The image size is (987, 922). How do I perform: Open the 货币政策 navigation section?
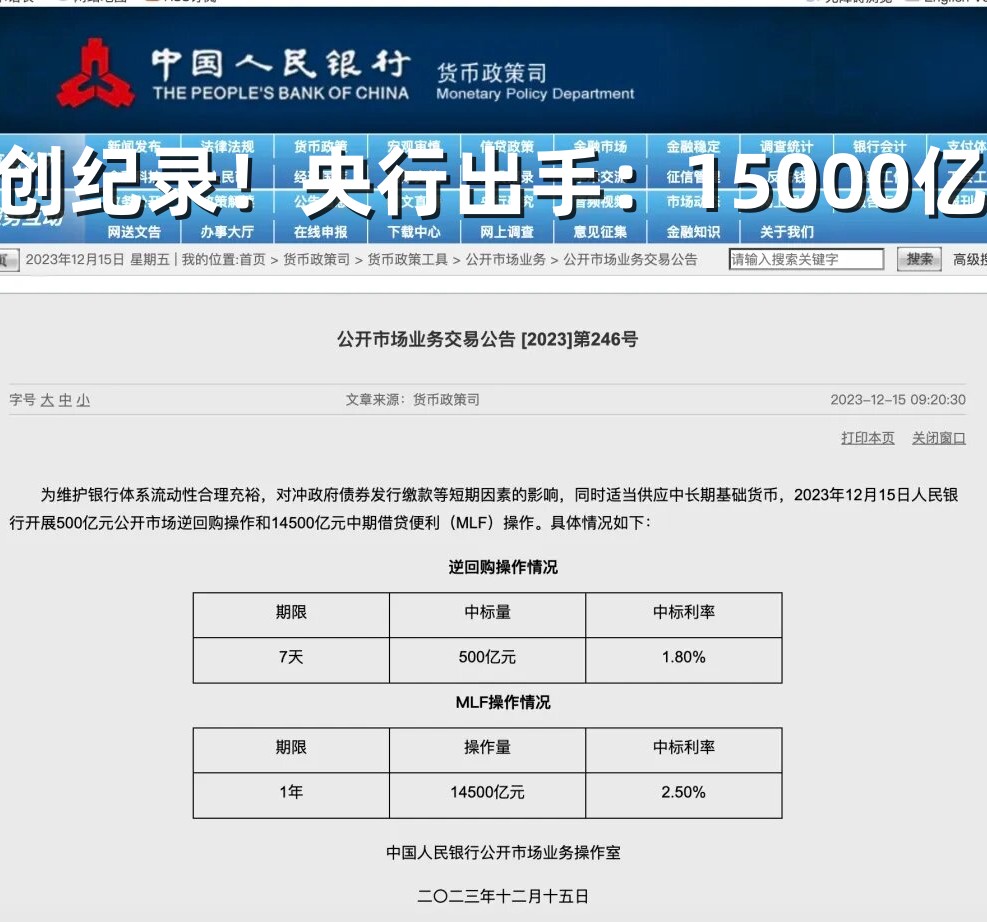click(x=322, y=144)
